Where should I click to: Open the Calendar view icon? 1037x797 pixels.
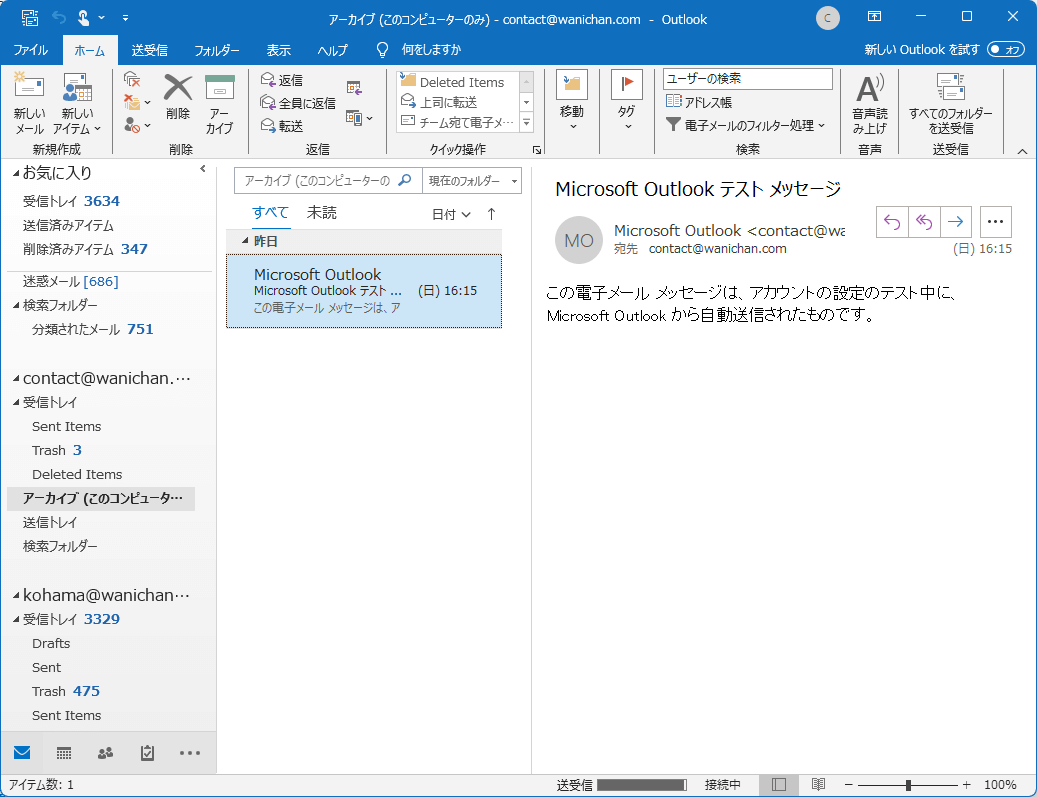pos(63,752)
